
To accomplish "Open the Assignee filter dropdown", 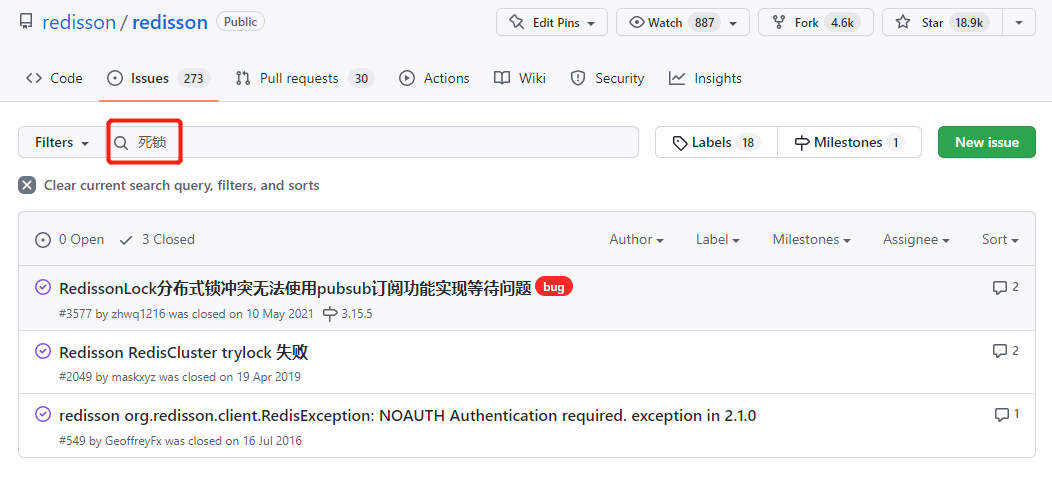I will pyautogui.click(x=916, y=240).
